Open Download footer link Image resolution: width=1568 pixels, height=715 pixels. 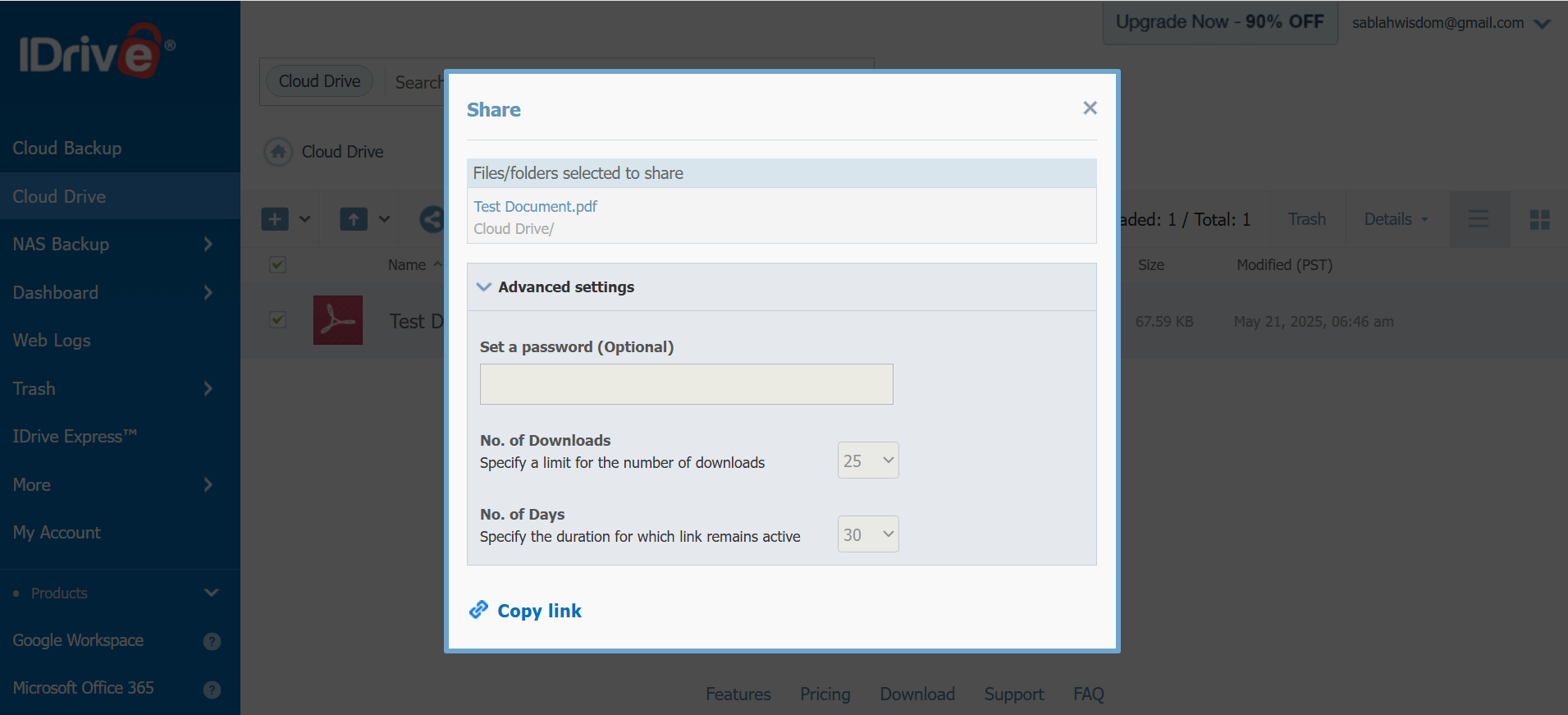pos(917,694)
